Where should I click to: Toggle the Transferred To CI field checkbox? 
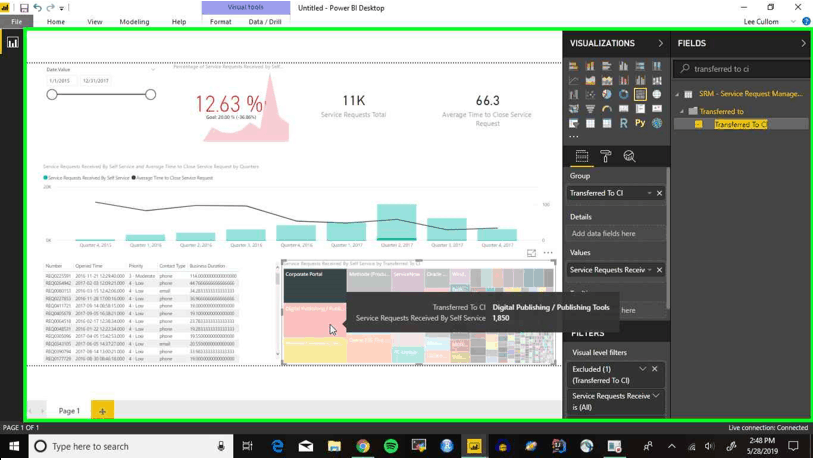(x=699, y=124)
